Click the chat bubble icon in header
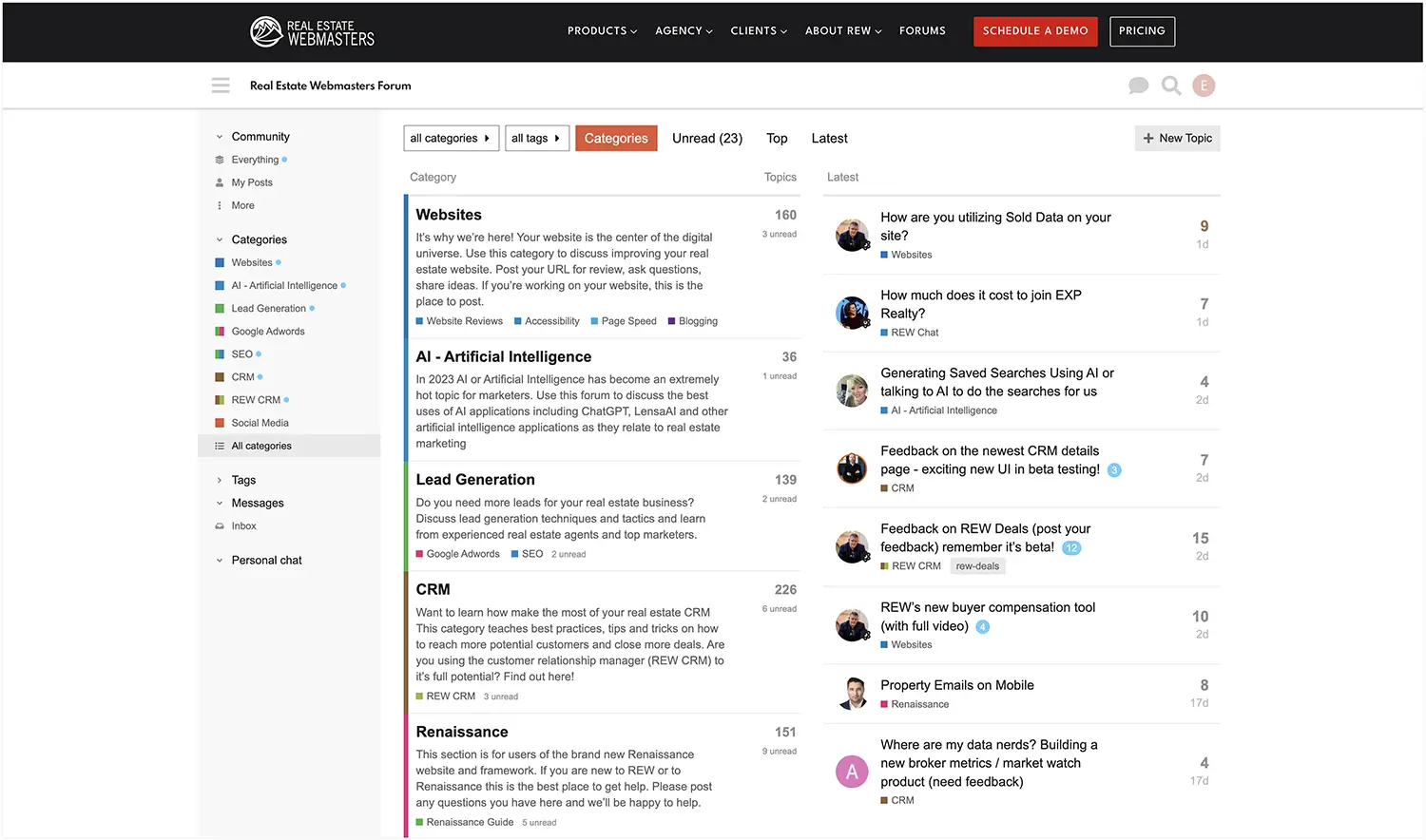The width and height of the screenshot is (1426, 840). click(1138, 86)
